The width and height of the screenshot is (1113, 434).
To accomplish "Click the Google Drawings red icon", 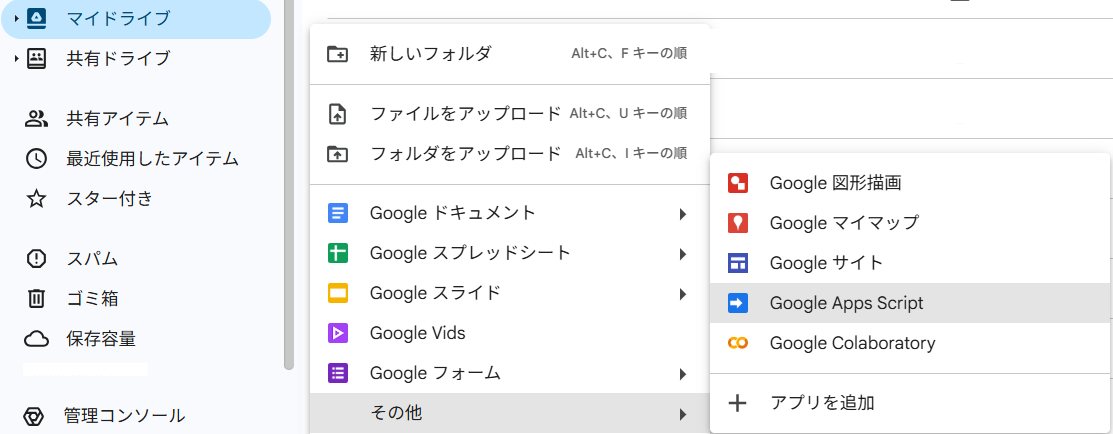I will pyautogui.click(x=738, y=183).
